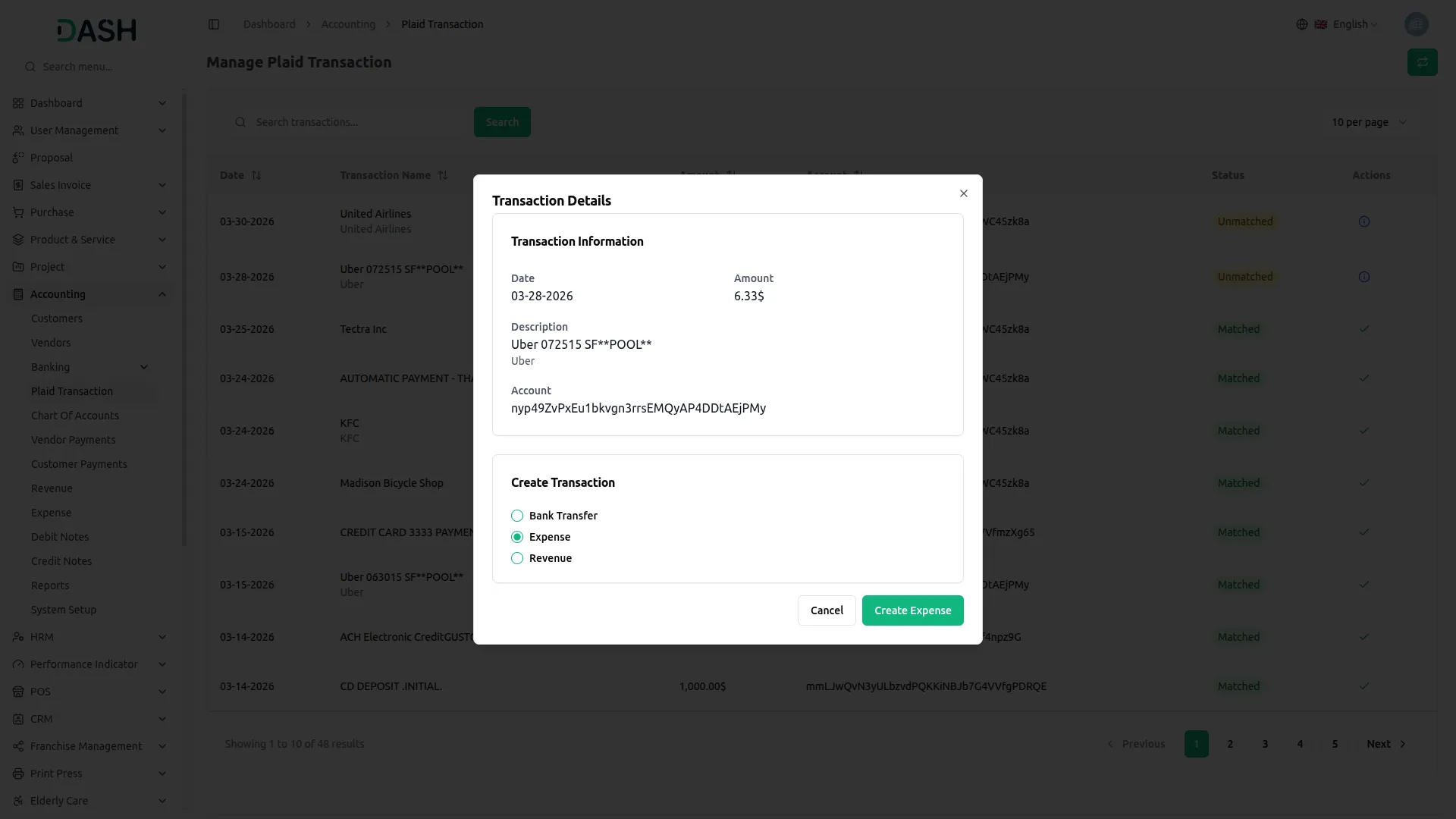The width and height of the screenshot is (1456, 819).
Task: Click the Purchase cart icon
Action: click(x=18, y=212)
